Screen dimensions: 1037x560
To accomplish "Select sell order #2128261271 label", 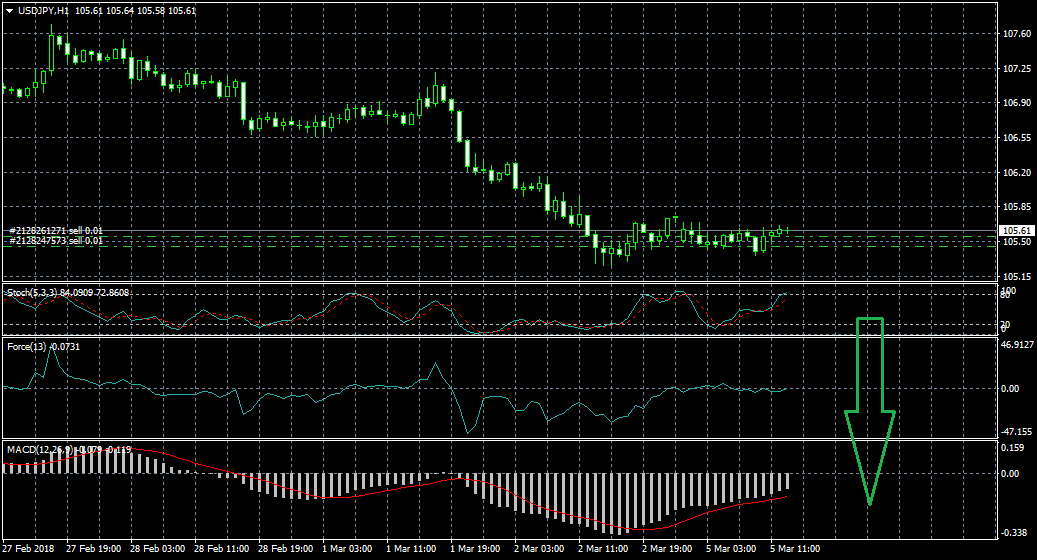I will click(56, 231).
